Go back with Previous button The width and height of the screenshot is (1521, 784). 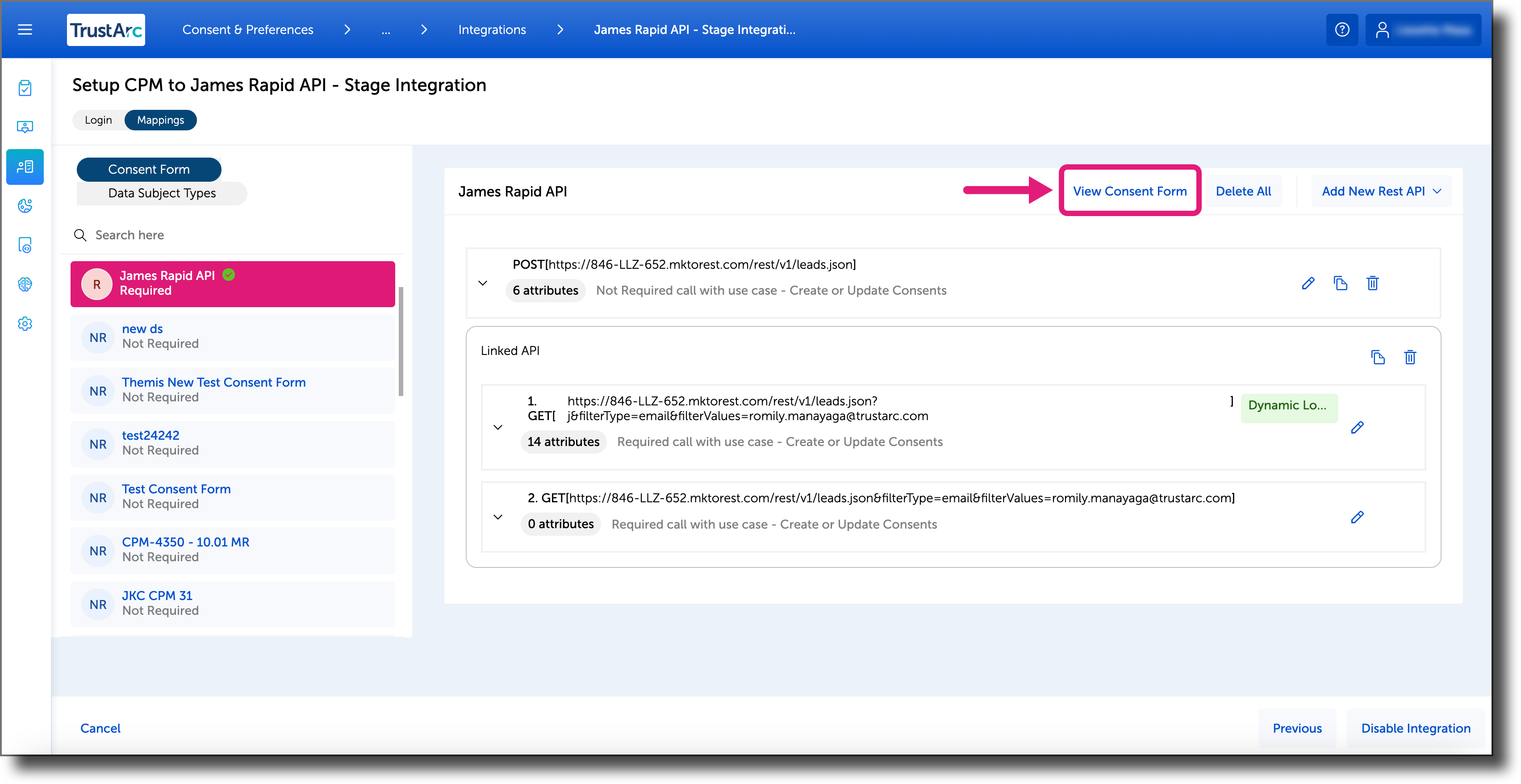click(1297, 728)
